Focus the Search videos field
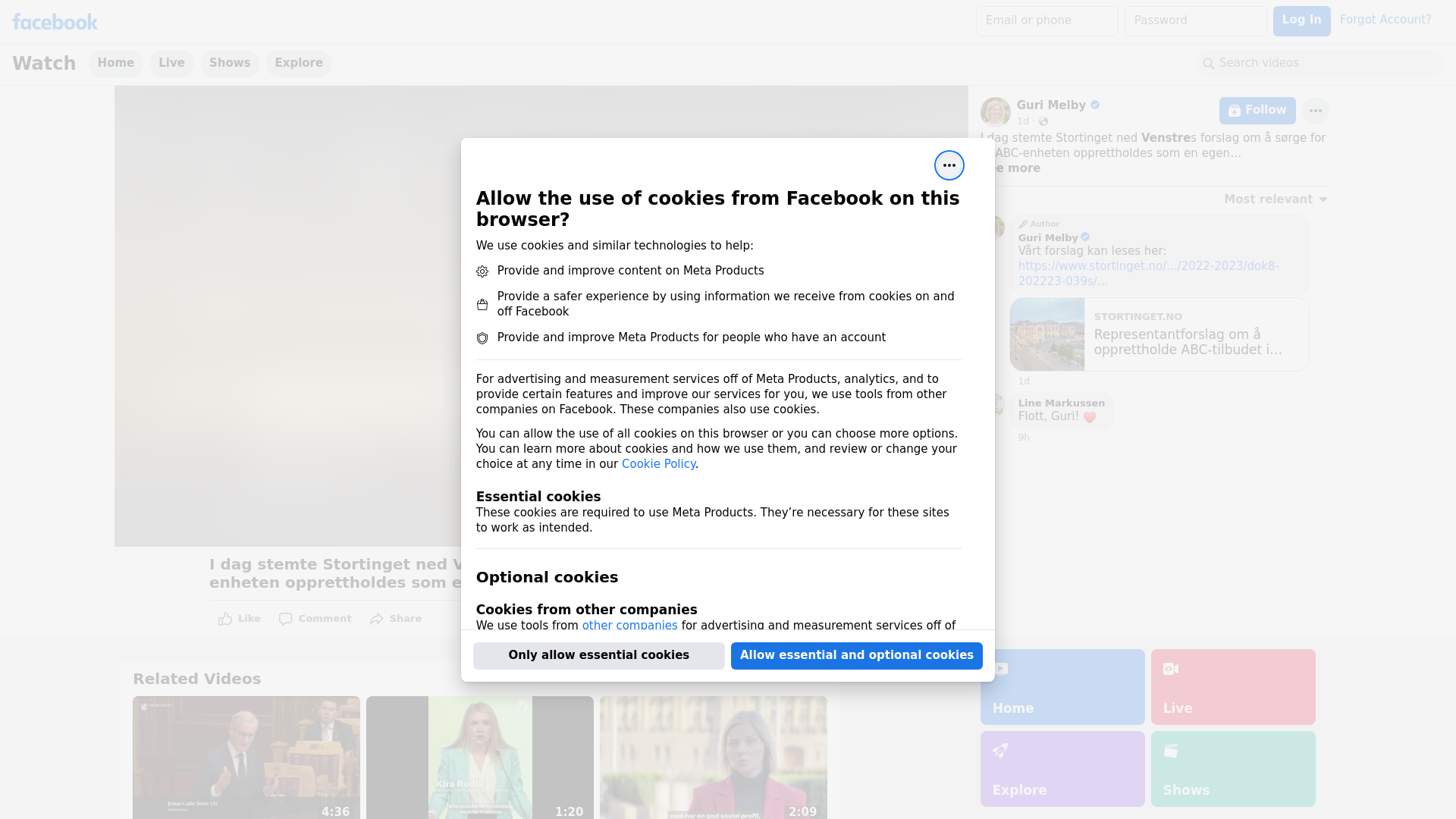Viewport: 1456px width, 819px height. tap(1319, 64)
